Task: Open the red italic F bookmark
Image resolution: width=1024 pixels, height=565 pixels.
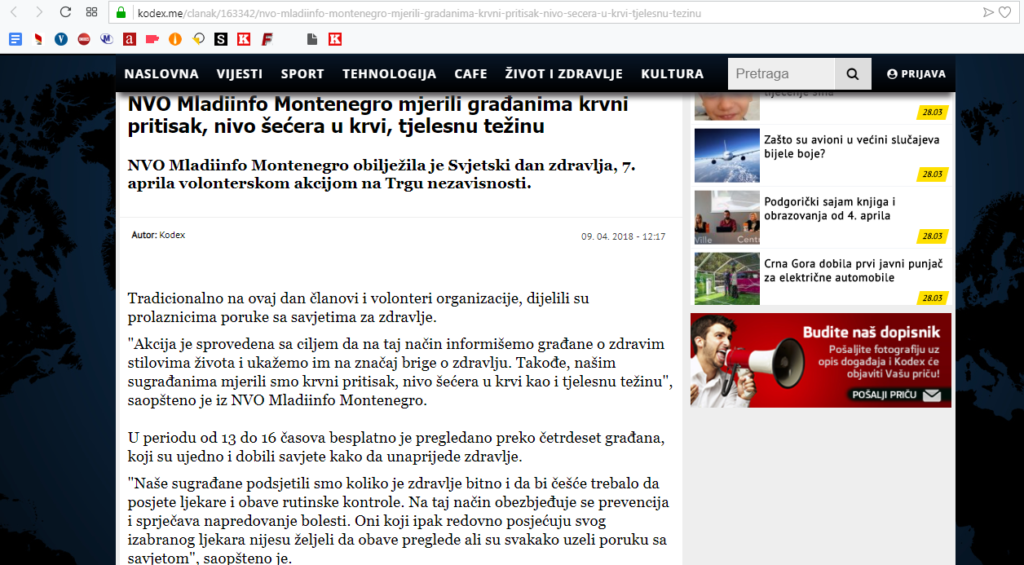Action: [x=266, y=39]
